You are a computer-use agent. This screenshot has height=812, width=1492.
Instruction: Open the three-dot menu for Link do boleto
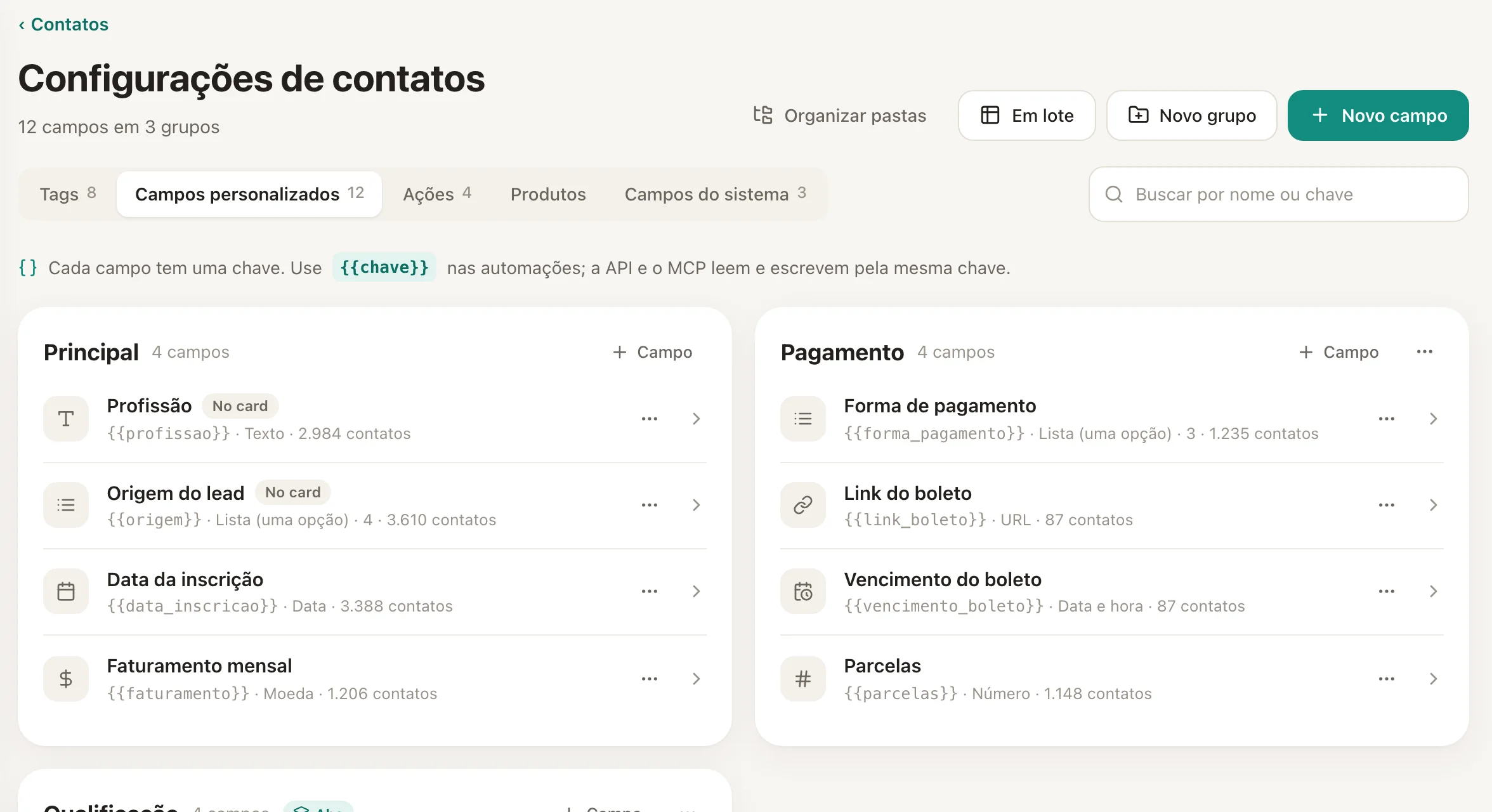(1387, 505)
